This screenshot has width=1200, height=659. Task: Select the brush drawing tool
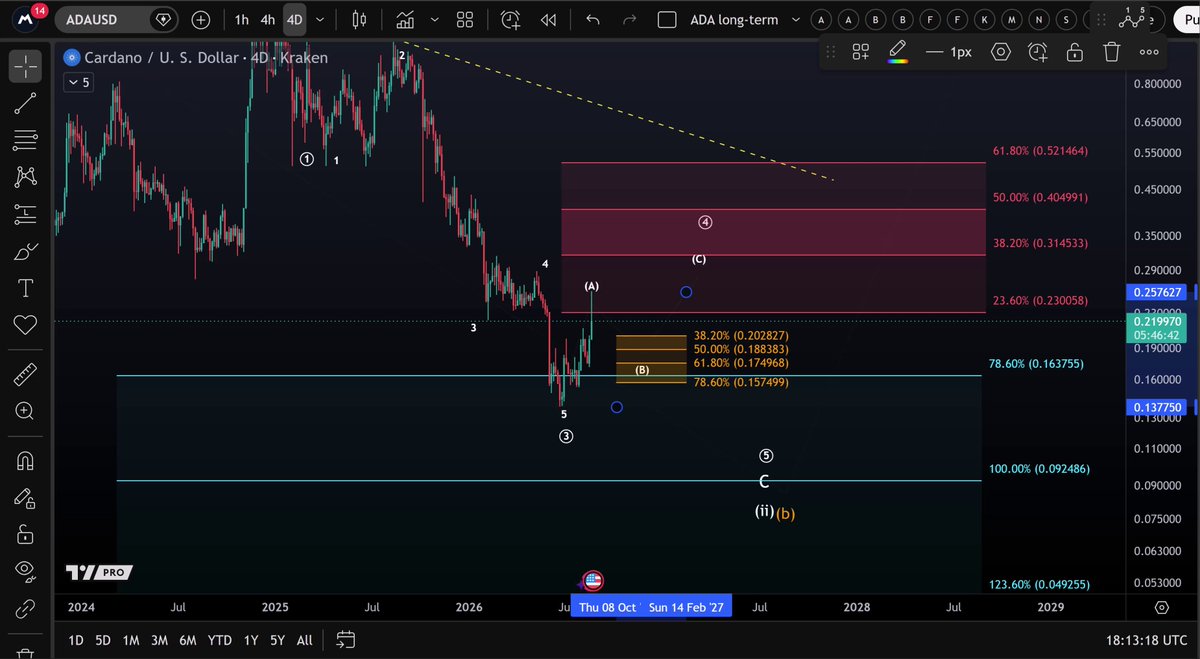(x=25, y=252)
